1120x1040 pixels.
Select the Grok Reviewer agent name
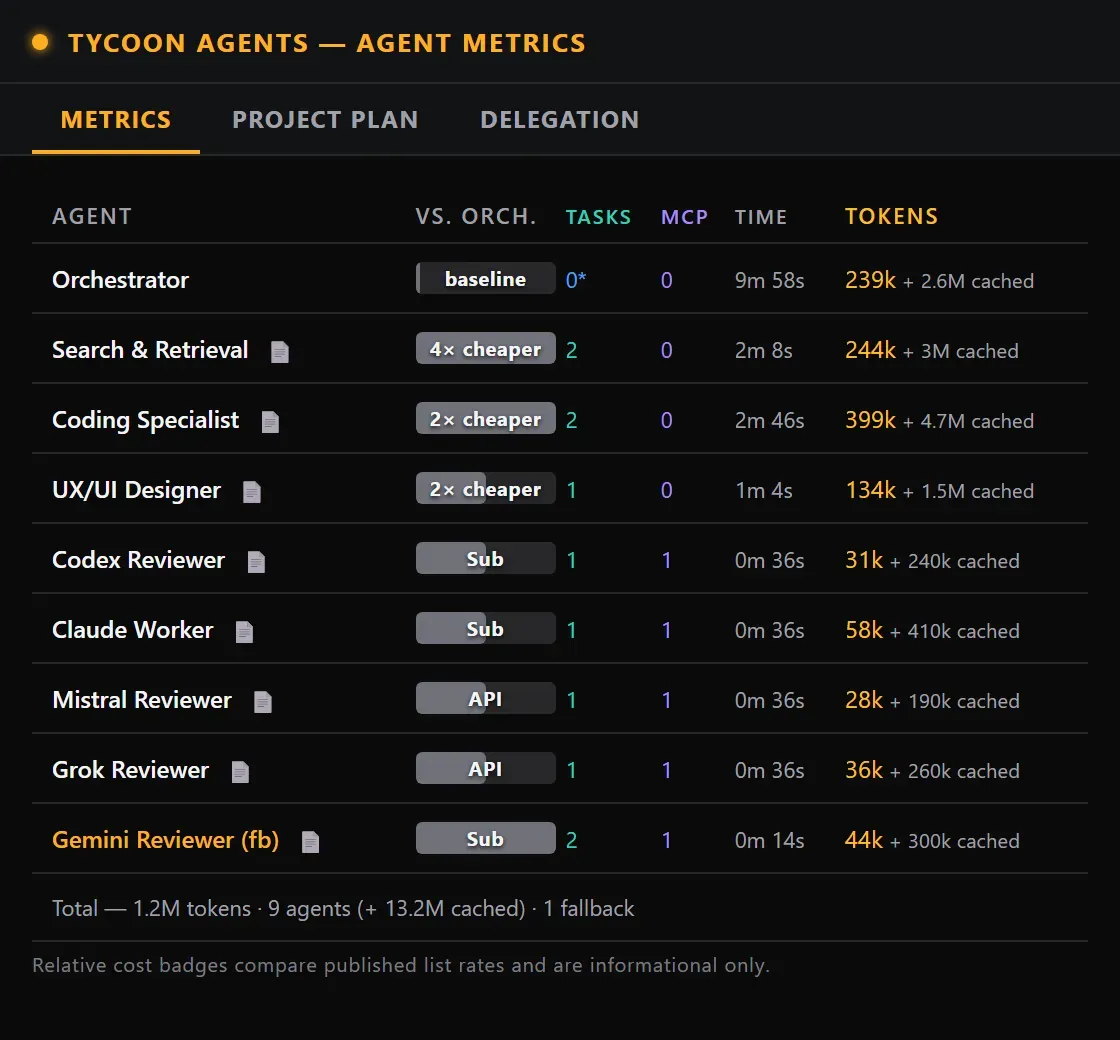point(131,769)
